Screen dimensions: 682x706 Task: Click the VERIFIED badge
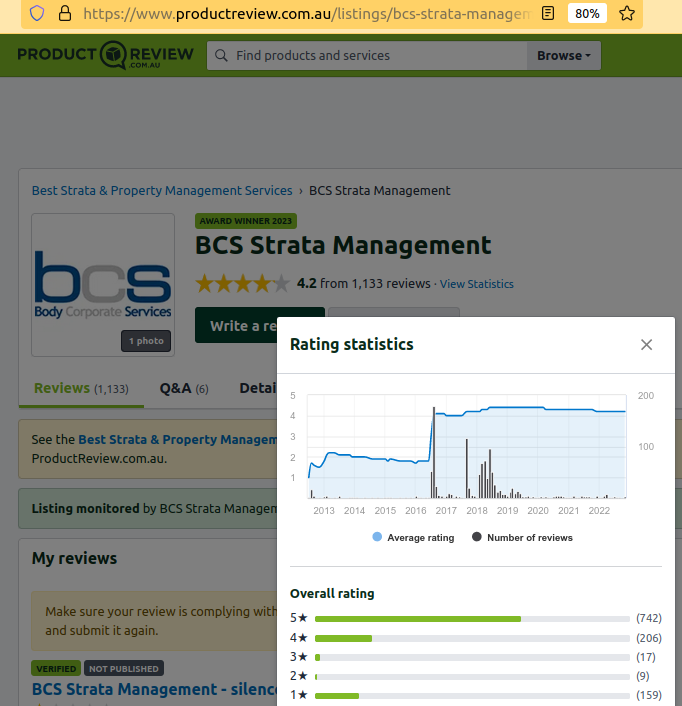pos(56,669)
